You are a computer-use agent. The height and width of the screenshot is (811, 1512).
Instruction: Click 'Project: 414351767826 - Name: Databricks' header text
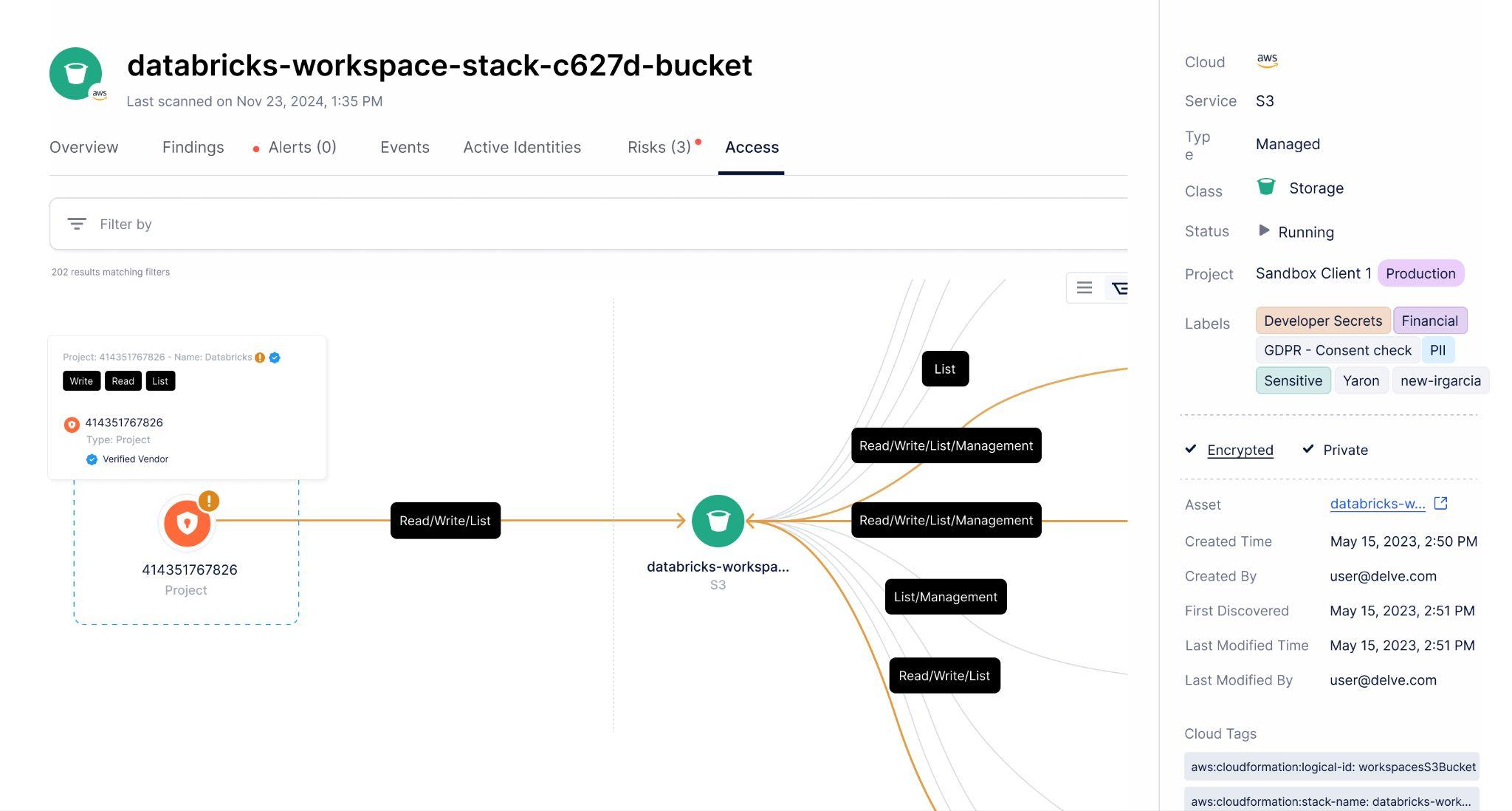click(157, 357)
